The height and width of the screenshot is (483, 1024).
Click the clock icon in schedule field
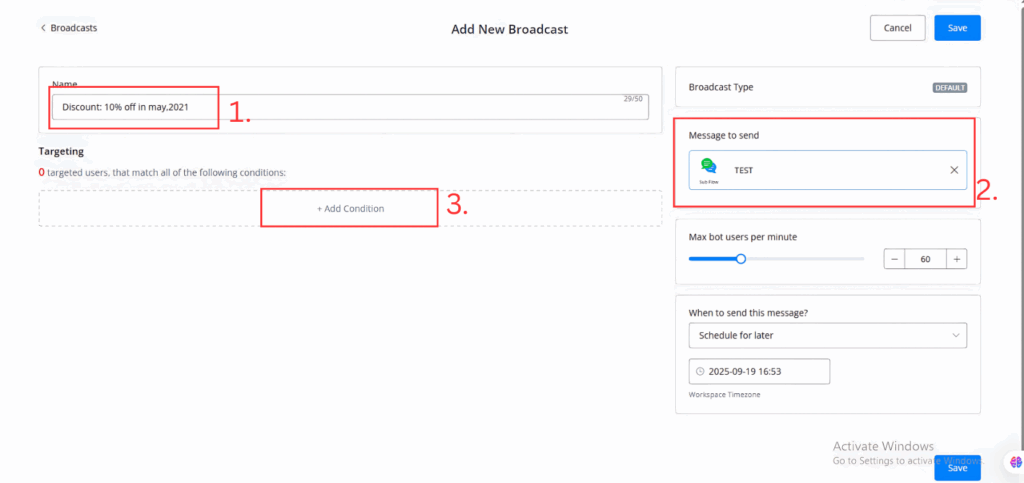(x=700, y=371)
